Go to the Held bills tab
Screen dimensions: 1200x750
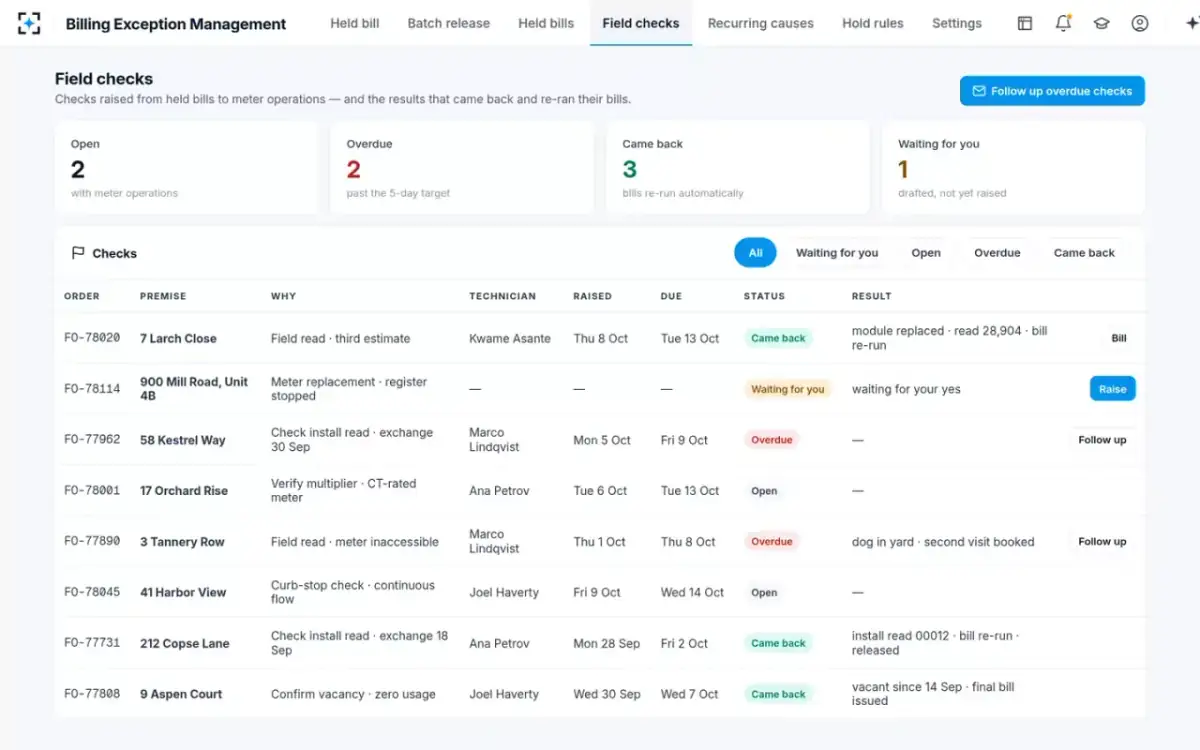(546, 23)
